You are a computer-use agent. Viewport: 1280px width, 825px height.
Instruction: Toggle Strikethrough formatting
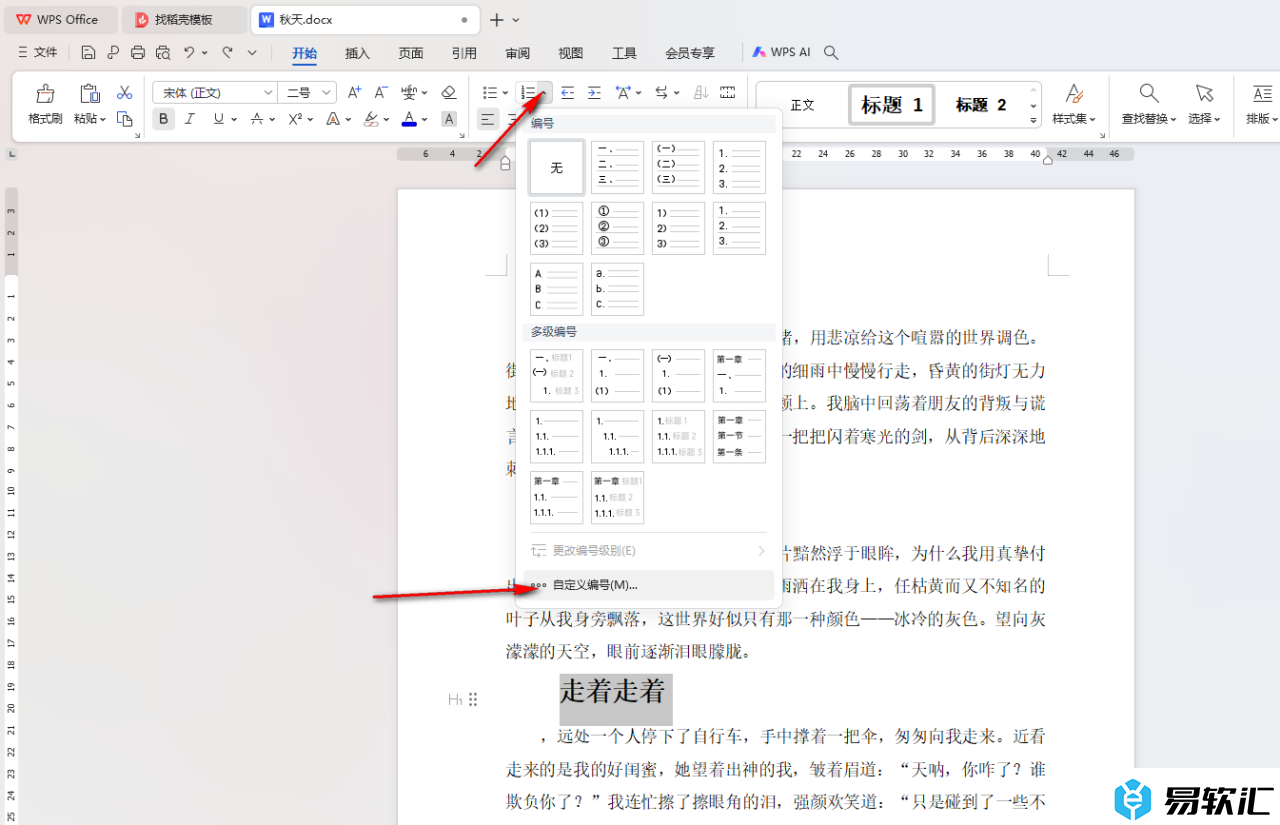[257, 119]
